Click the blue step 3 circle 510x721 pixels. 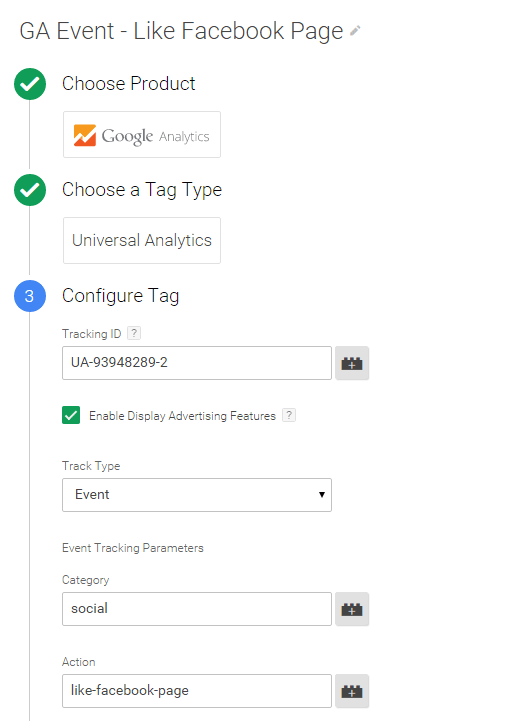(x=30, y=296)
